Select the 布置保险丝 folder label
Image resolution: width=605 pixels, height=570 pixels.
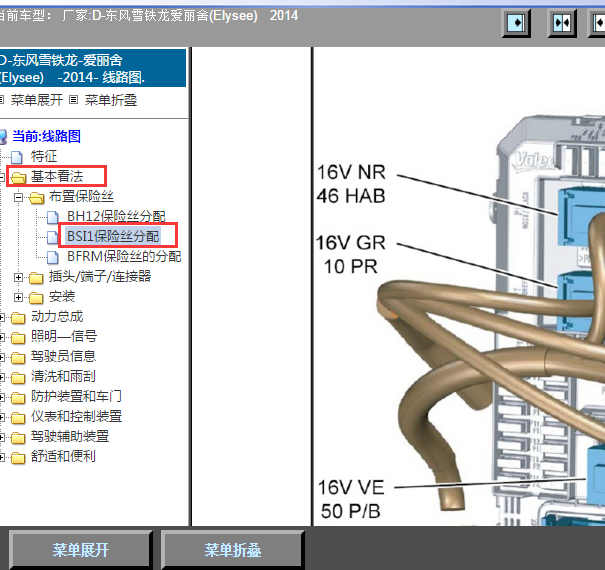81,196
